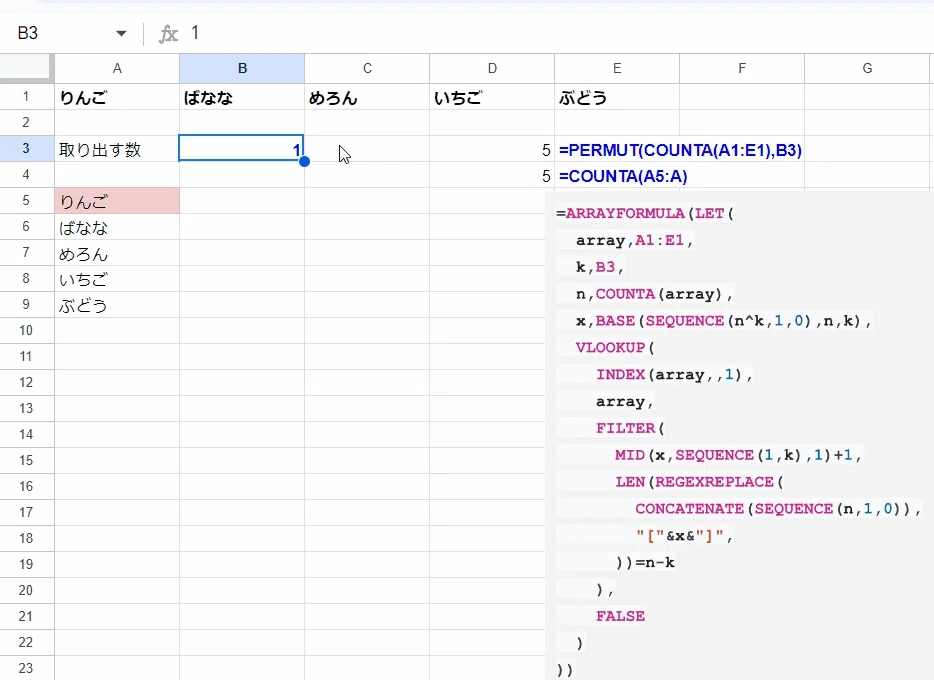This screenshot has height=680, width=934.
Task: Select column E header
Action: (x=617, y=68)
